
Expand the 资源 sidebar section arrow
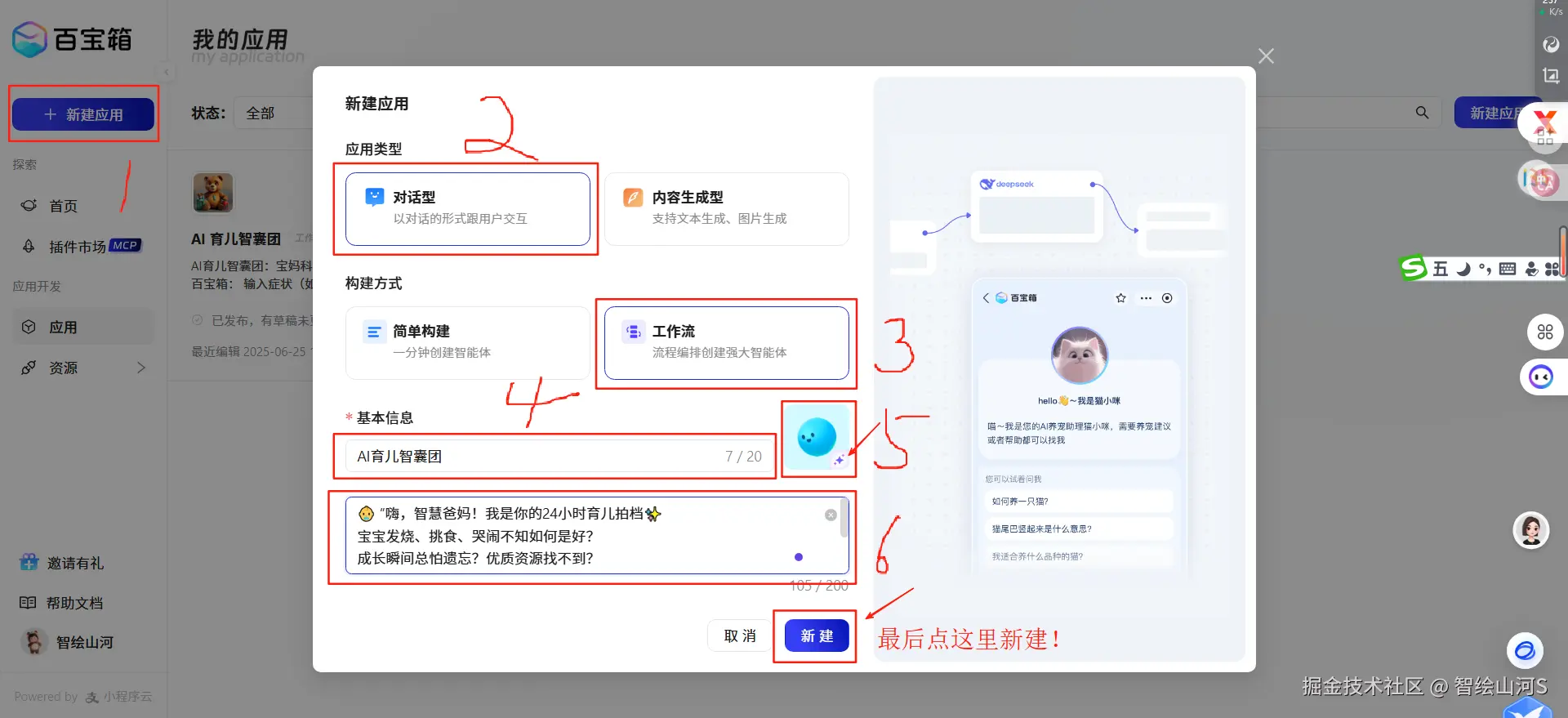point(141,368)
